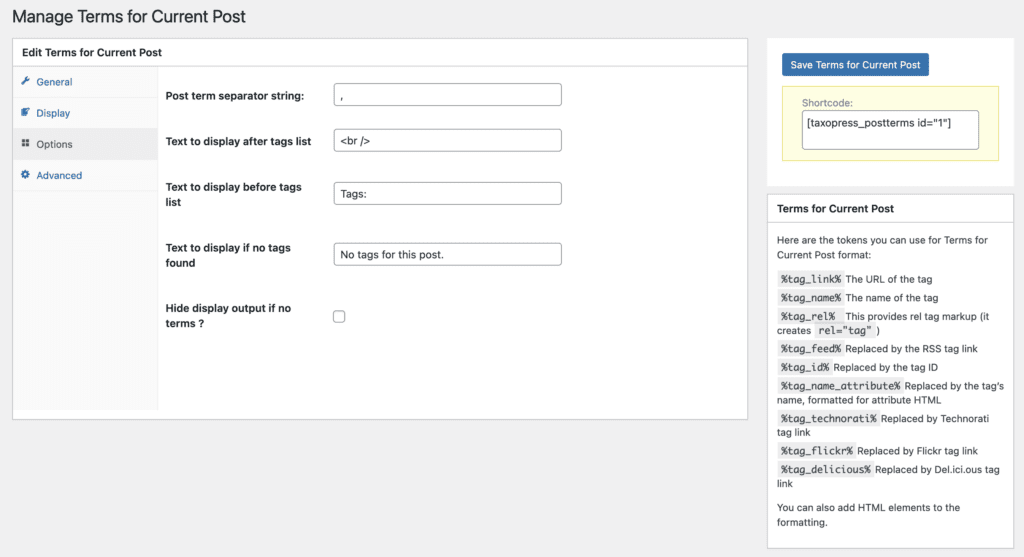
Task: Click the Text to display if no tags found label
Action: [x=228, y=255]
